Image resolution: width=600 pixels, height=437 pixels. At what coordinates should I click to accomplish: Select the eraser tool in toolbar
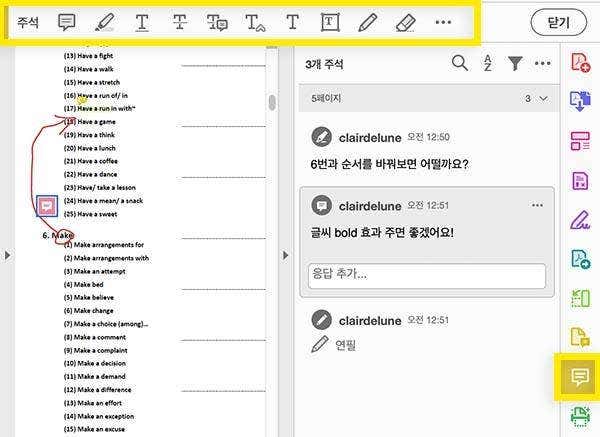406,22
